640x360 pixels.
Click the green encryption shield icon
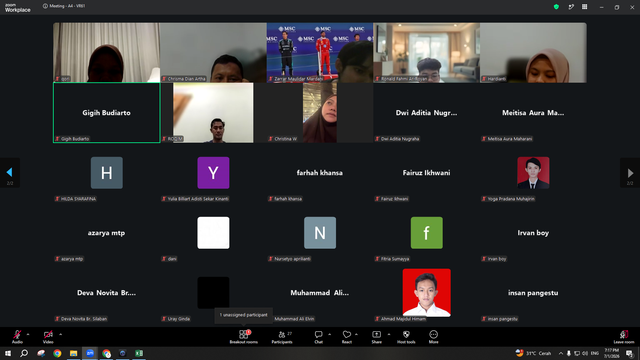click(x=556, y=7)
